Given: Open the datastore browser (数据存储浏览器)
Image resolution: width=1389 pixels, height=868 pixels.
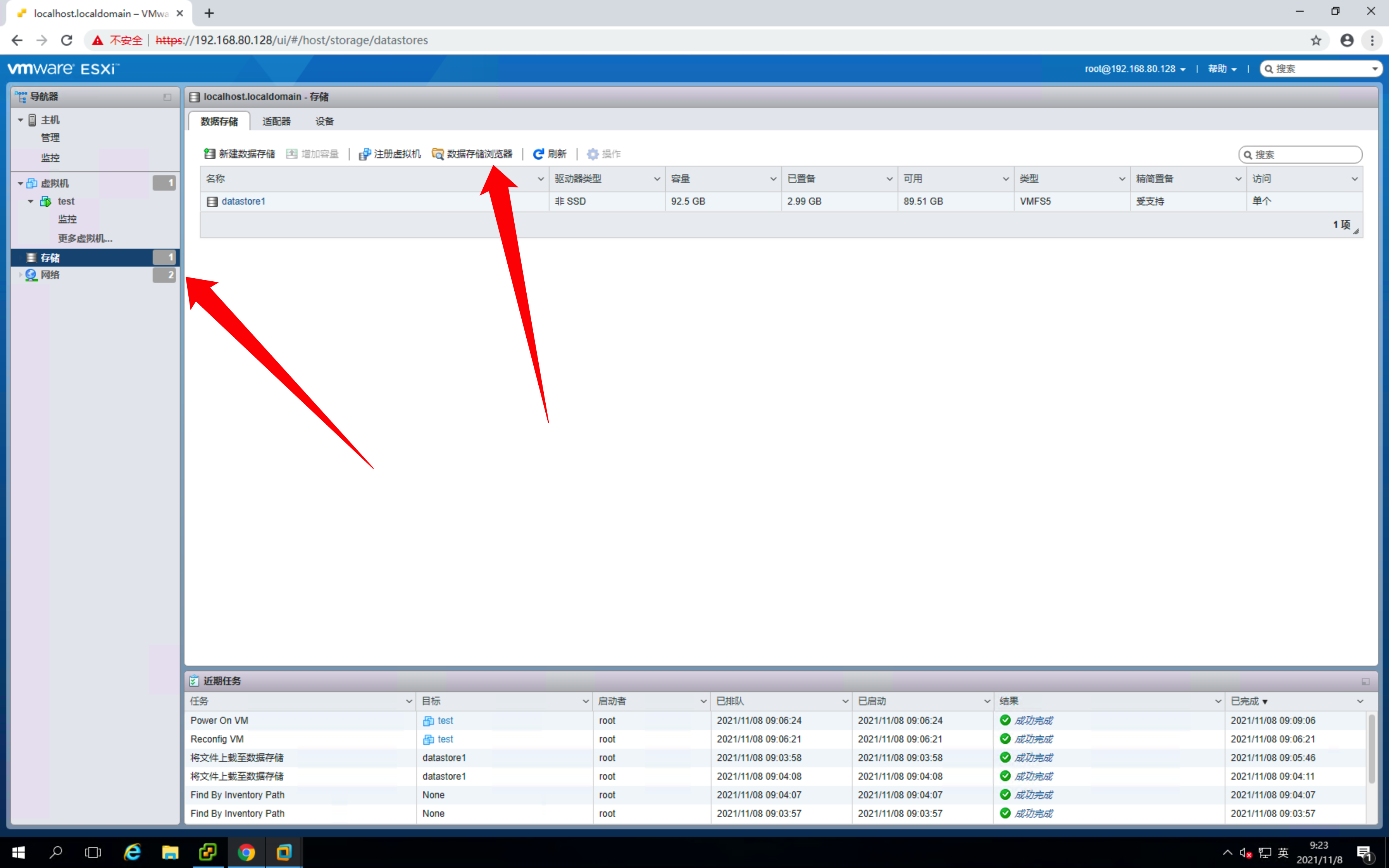Looking at the screenshot, I should [472, 154].
